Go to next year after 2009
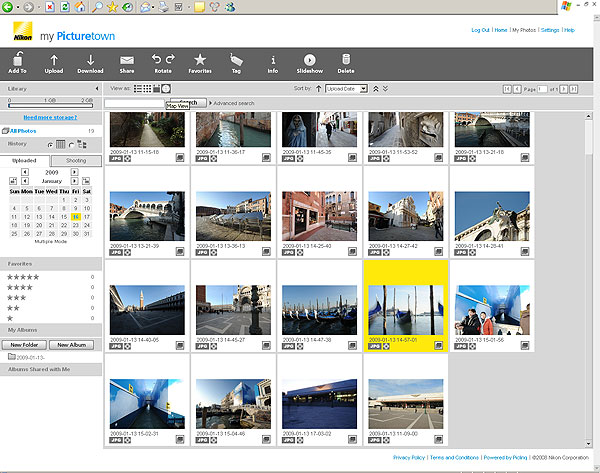Image resolution: width=600 pixels, height=473 pixels. (75, 172)
